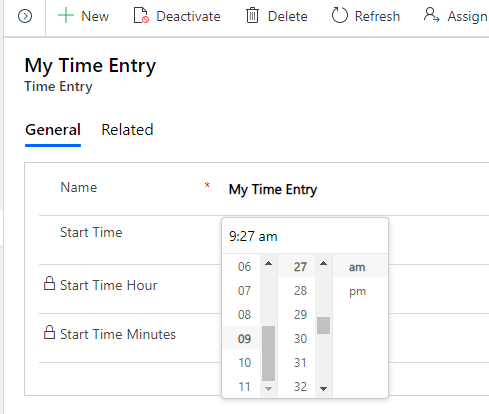Click the Start Time Hour label
The width and height of the screenshot is (489, 414).
pos(108,285)
